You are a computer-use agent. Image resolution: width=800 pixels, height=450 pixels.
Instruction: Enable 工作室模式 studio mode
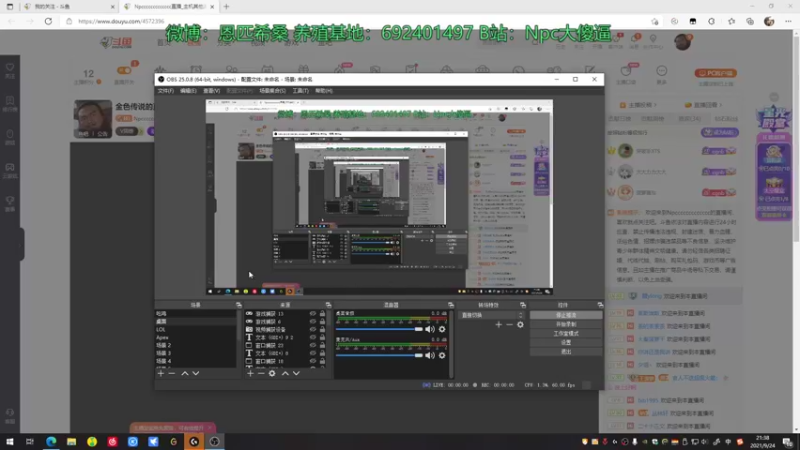(x=566, y=334)
